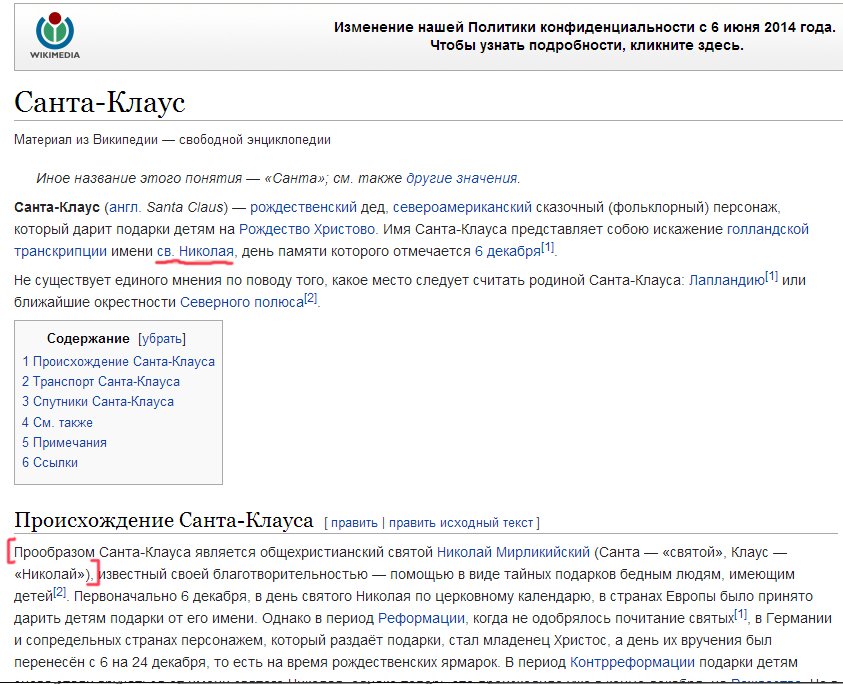Screen dimensions: 843x684
Task: Open the Николай Мирликийский link
Action: [x=512, y=551]
